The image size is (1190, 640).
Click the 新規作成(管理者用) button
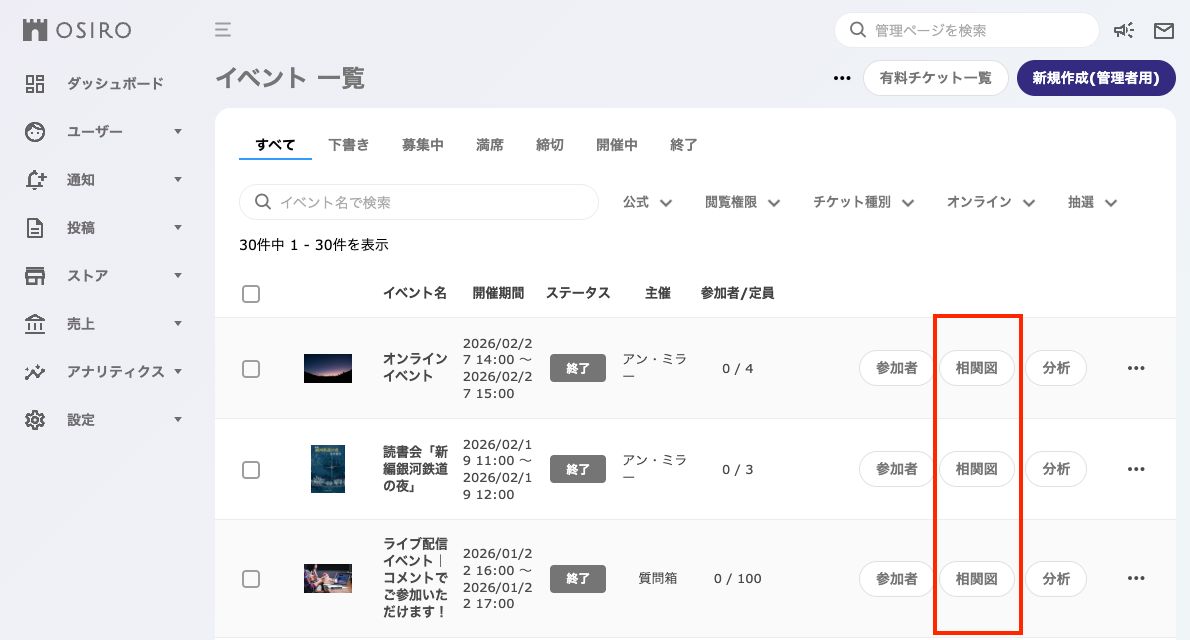tap(1096, 78)
